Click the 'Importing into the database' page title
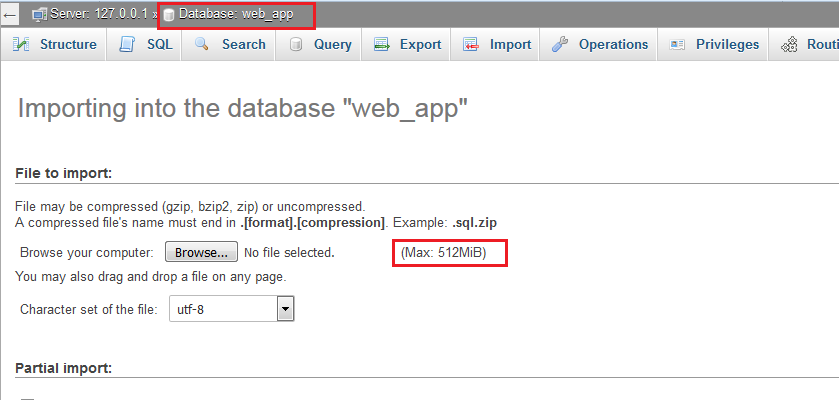This screenshot has width=839, height=400. [x=243, y=109]
